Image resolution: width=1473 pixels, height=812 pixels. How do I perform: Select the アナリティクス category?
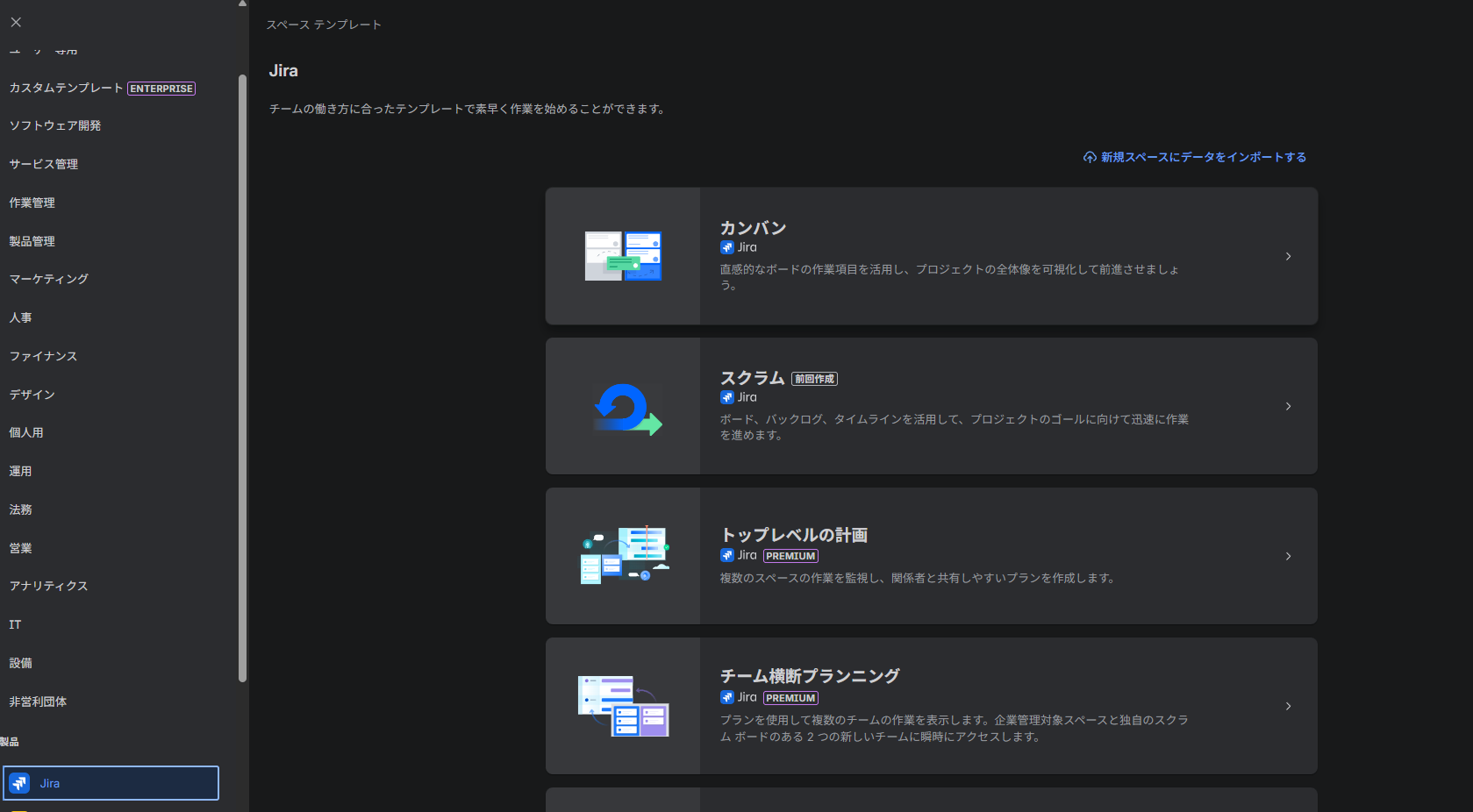(x=49, y=586)
